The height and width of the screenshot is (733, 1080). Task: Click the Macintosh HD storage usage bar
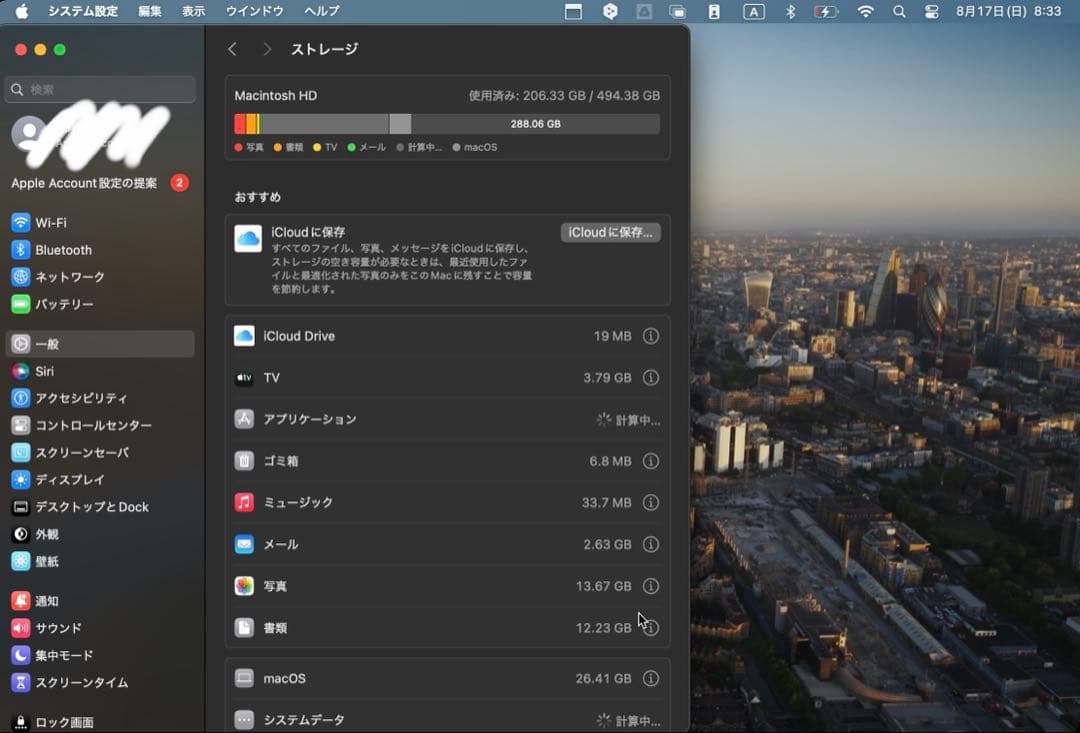tap(447, 124)
